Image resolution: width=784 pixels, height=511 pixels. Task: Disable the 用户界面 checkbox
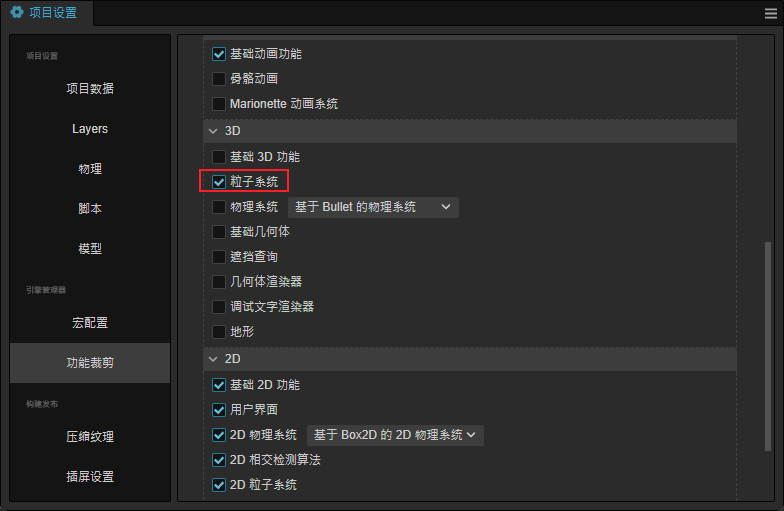point(218,410)
